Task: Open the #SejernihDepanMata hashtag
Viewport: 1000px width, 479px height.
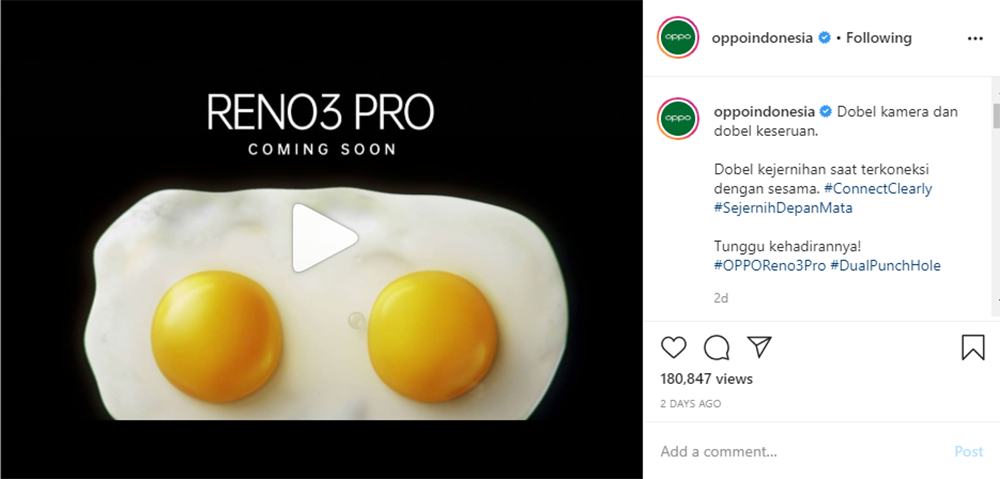Action: coord(783,208)
